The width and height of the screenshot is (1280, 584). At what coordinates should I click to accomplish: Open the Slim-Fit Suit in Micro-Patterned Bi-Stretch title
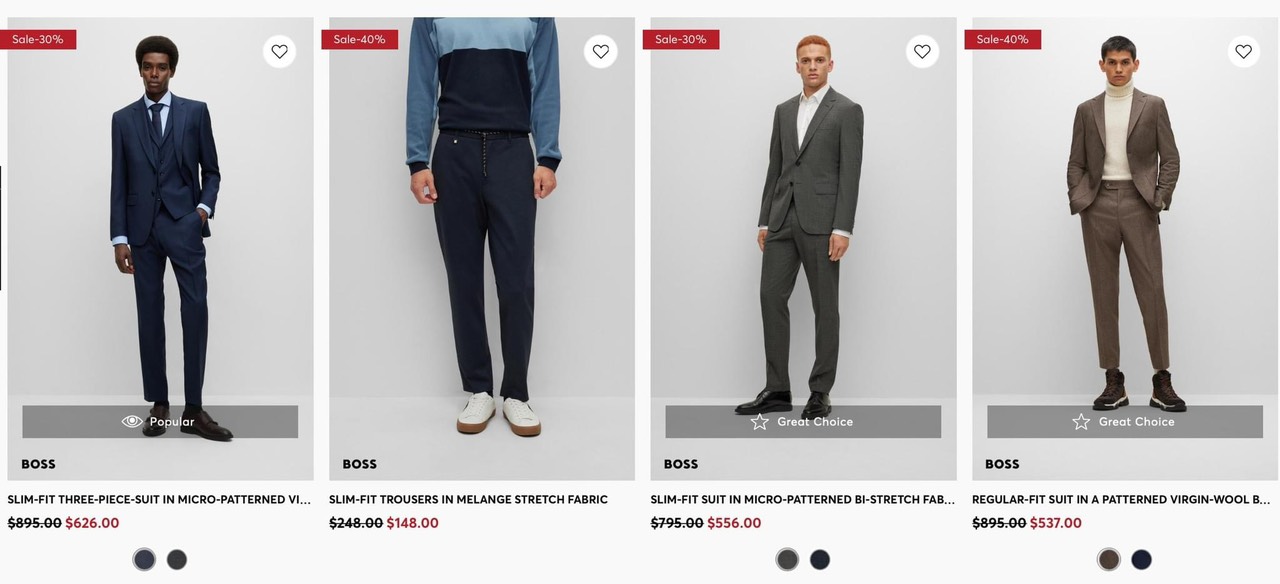click(802, 499)
